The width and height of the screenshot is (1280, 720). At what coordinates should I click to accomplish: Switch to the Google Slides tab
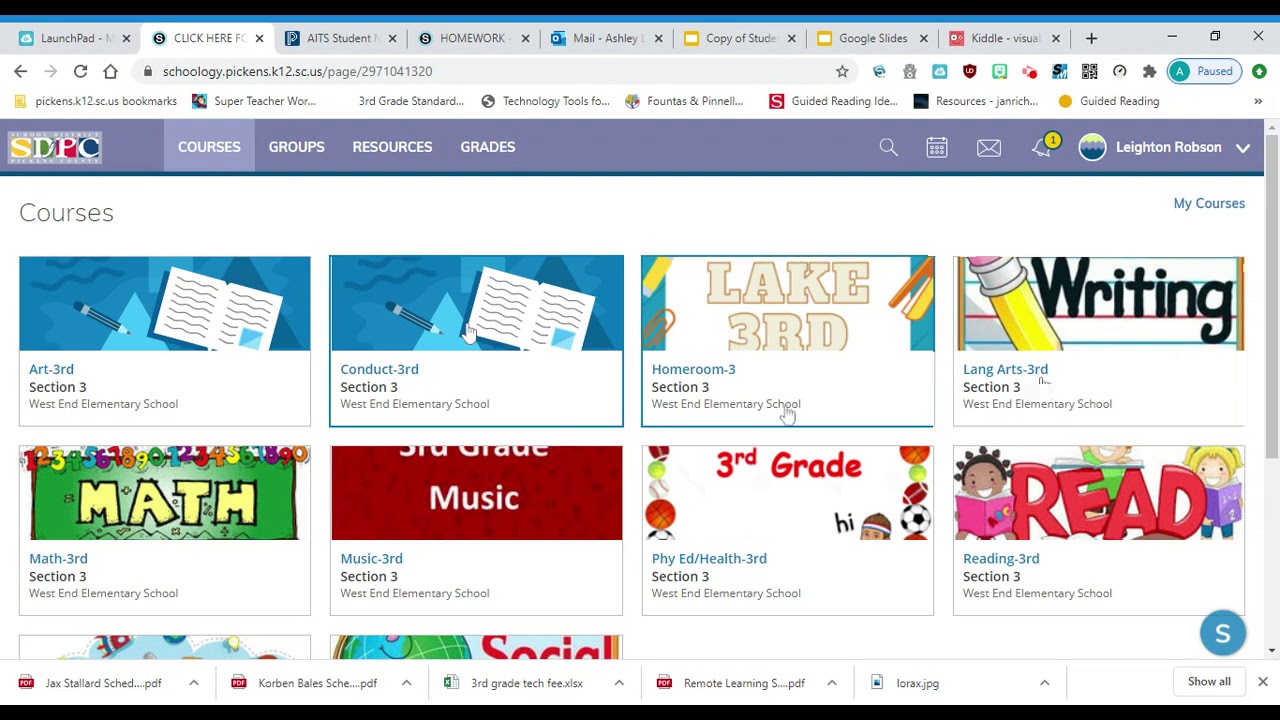click(x=872, y=38)
